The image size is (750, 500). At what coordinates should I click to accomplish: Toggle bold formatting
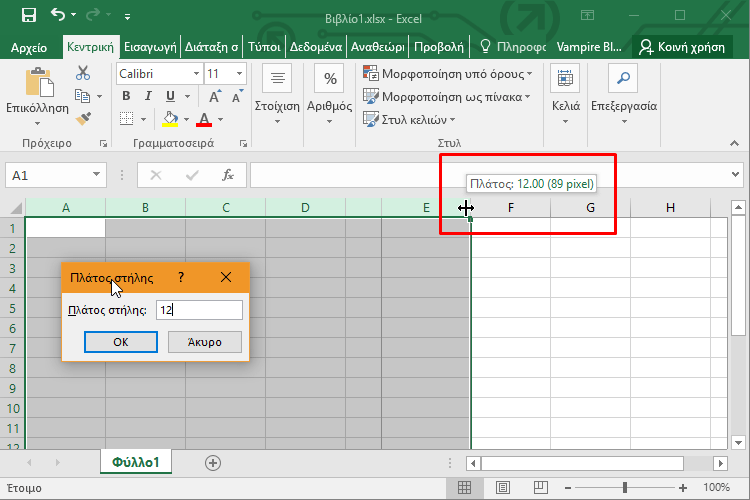pos(126,96)
